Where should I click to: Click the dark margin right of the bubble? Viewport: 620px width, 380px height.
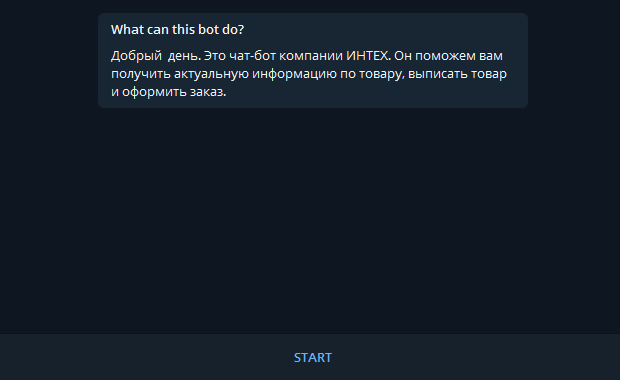pos(574,60)
